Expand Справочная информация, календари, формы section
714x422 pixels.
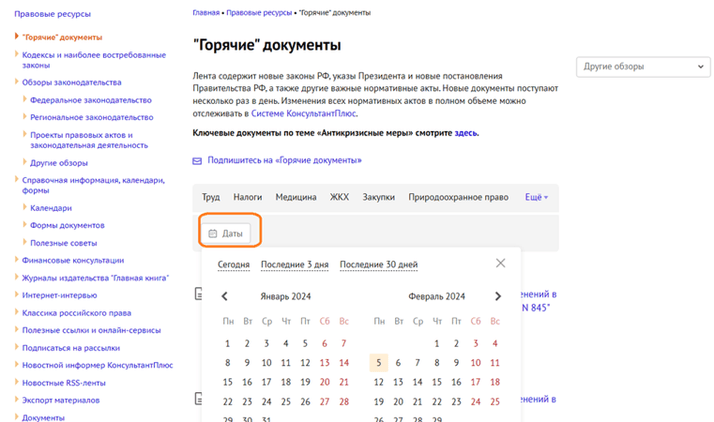click(17, 180)
